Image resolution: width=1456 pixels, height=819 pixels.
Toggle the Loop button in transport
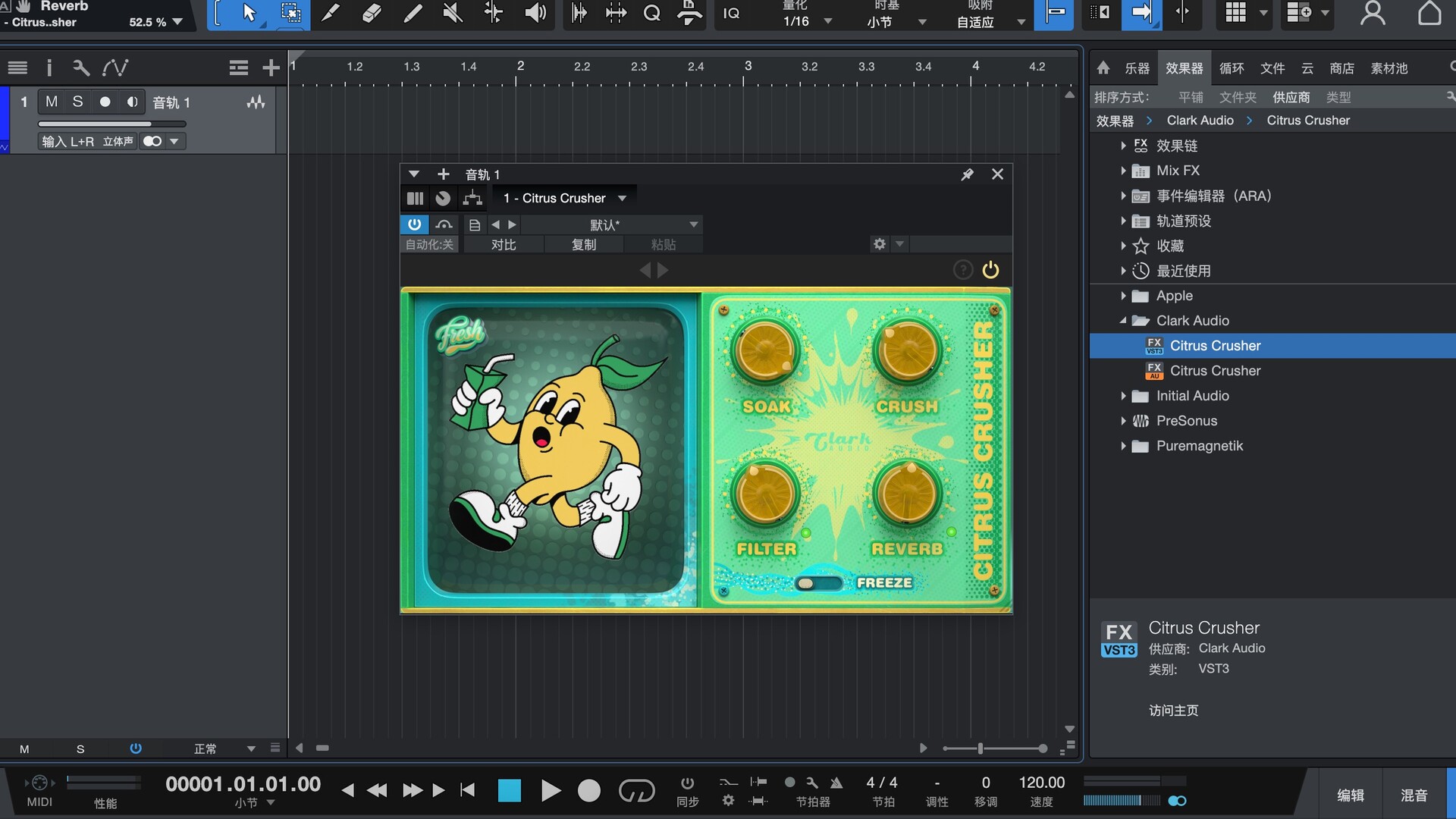pyautogui.click(x=636, y=791)
